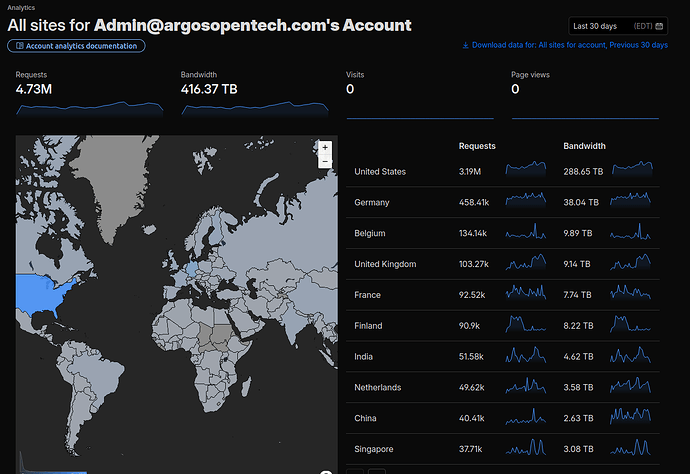
Task: Click Greenland on the world map
Action: coord(115,183)
